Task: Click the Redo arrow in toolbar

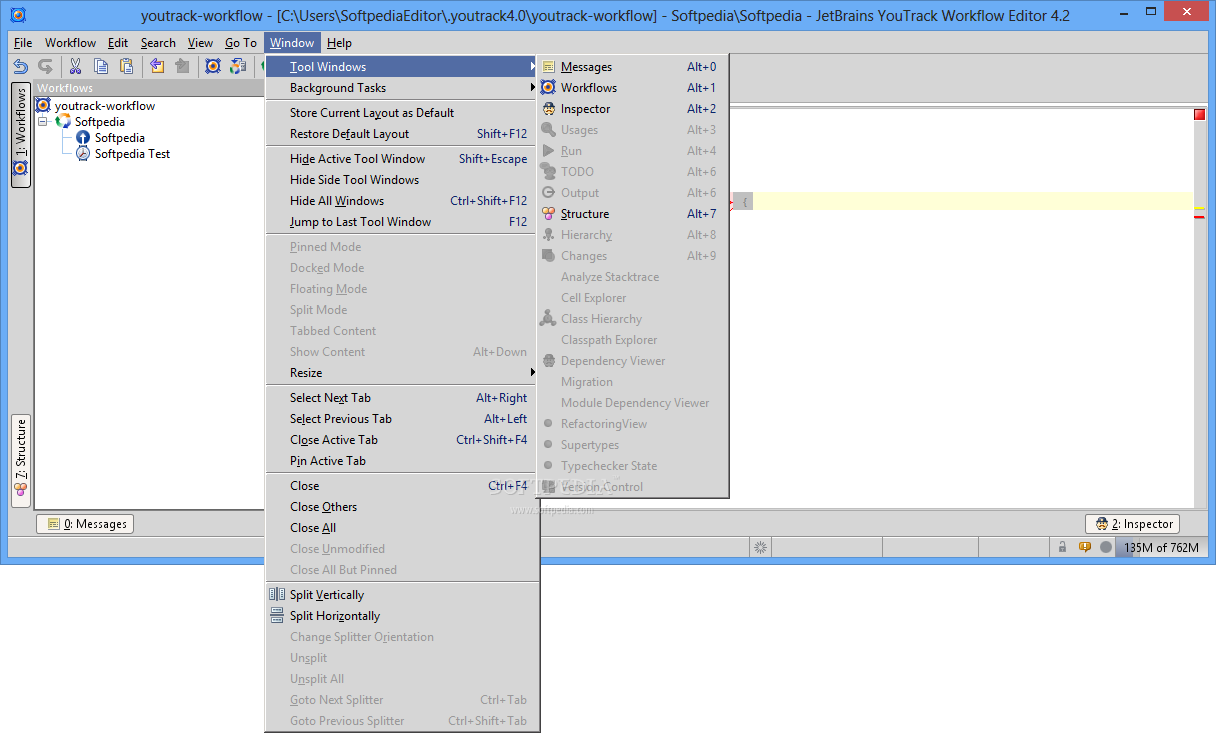Action: [x=45, y=66]
